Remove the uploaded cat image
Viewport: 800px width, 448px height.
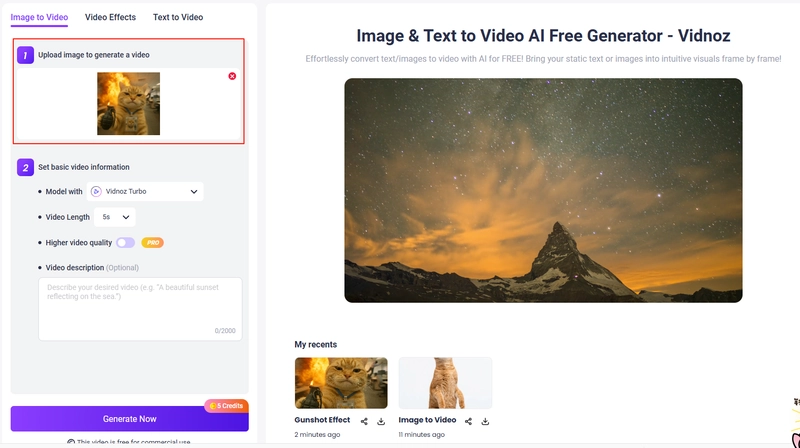pos(233,76)
